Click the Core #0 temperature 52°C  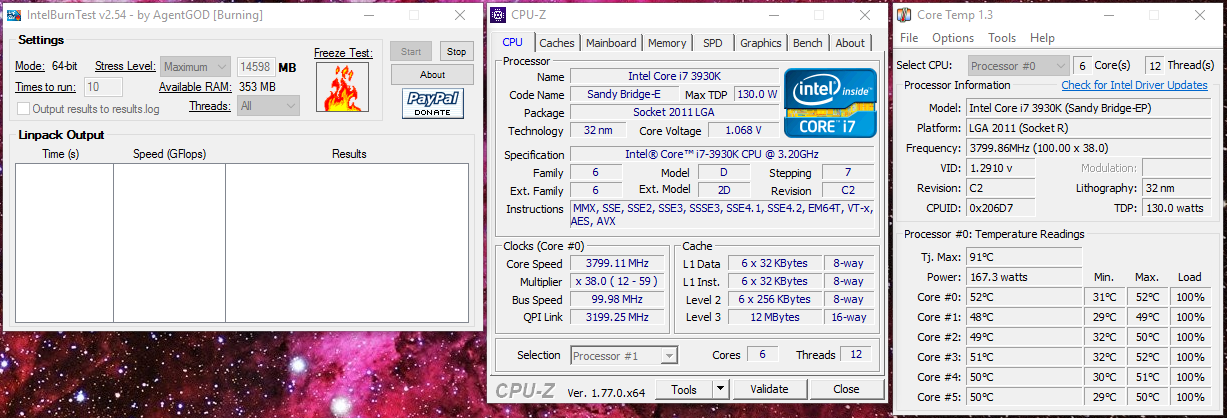pyautogui.click(x=1024, y=297)
